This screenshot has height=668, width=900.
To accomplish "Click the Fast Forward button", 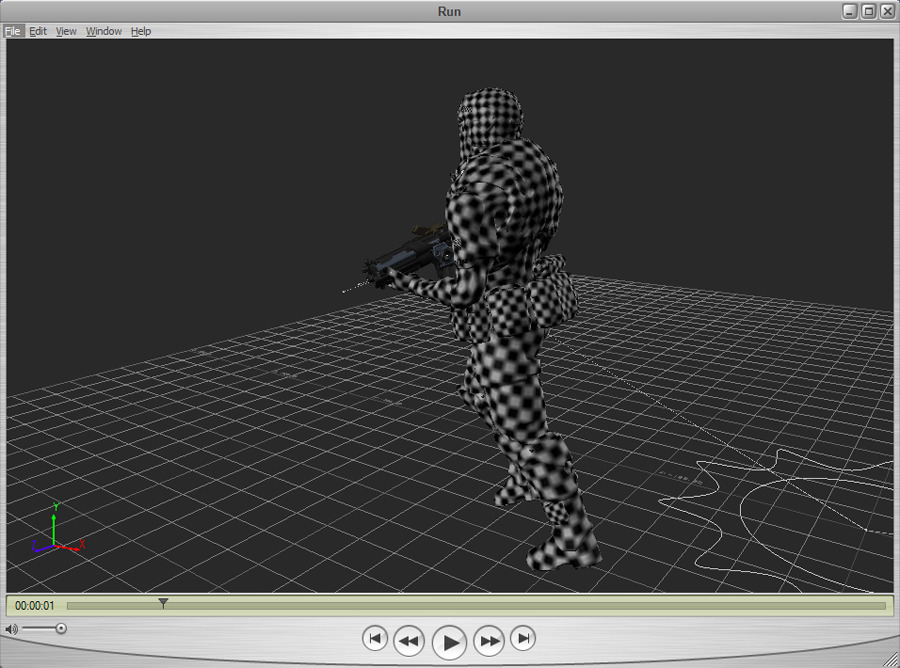I will click(x=489, y=640).
